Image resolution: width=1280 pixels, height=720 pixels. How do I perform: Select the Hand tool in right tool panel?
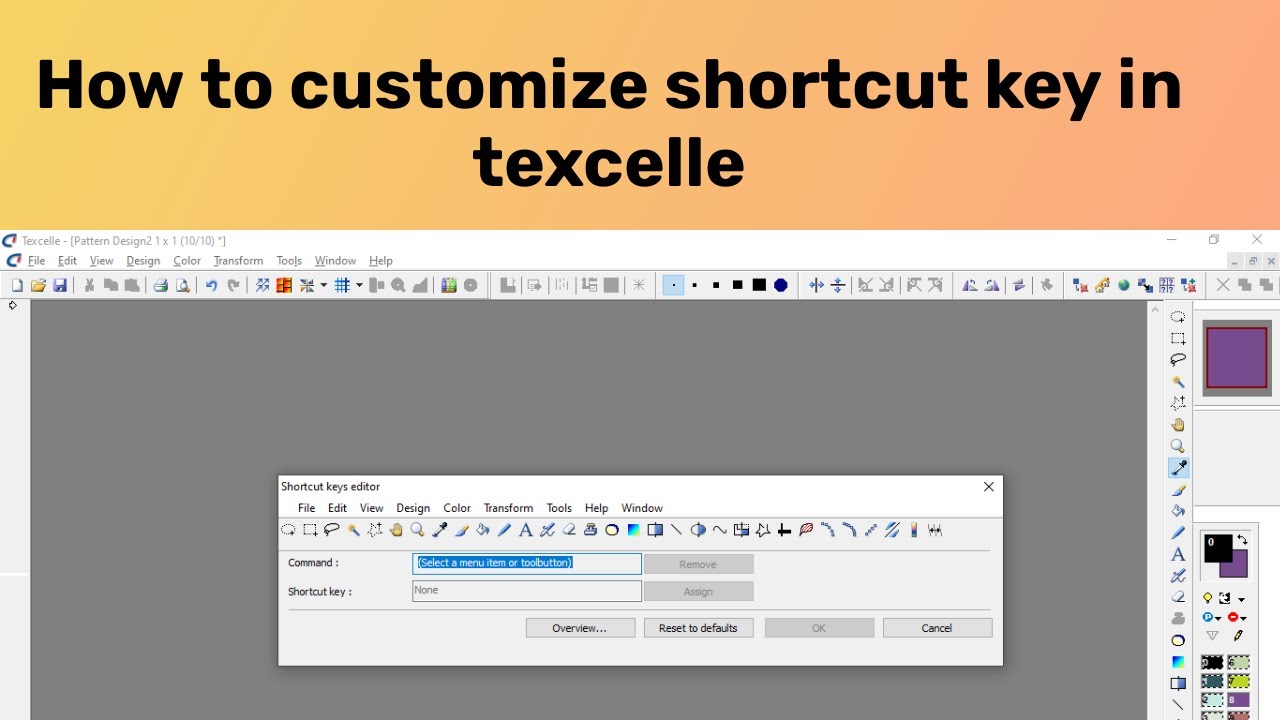click(1178, 424)
